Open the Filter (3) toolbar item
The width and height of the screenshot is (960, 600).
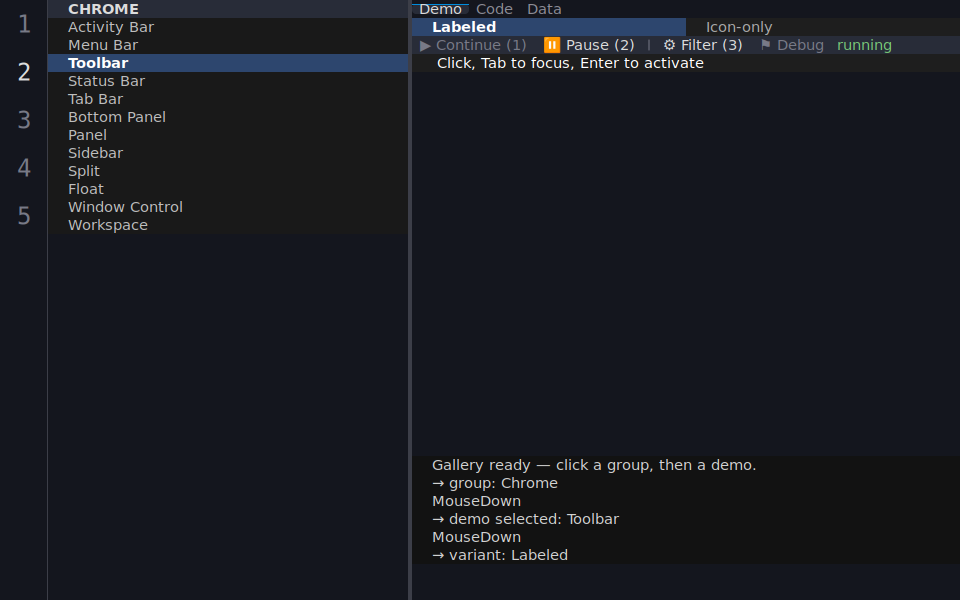703,45
